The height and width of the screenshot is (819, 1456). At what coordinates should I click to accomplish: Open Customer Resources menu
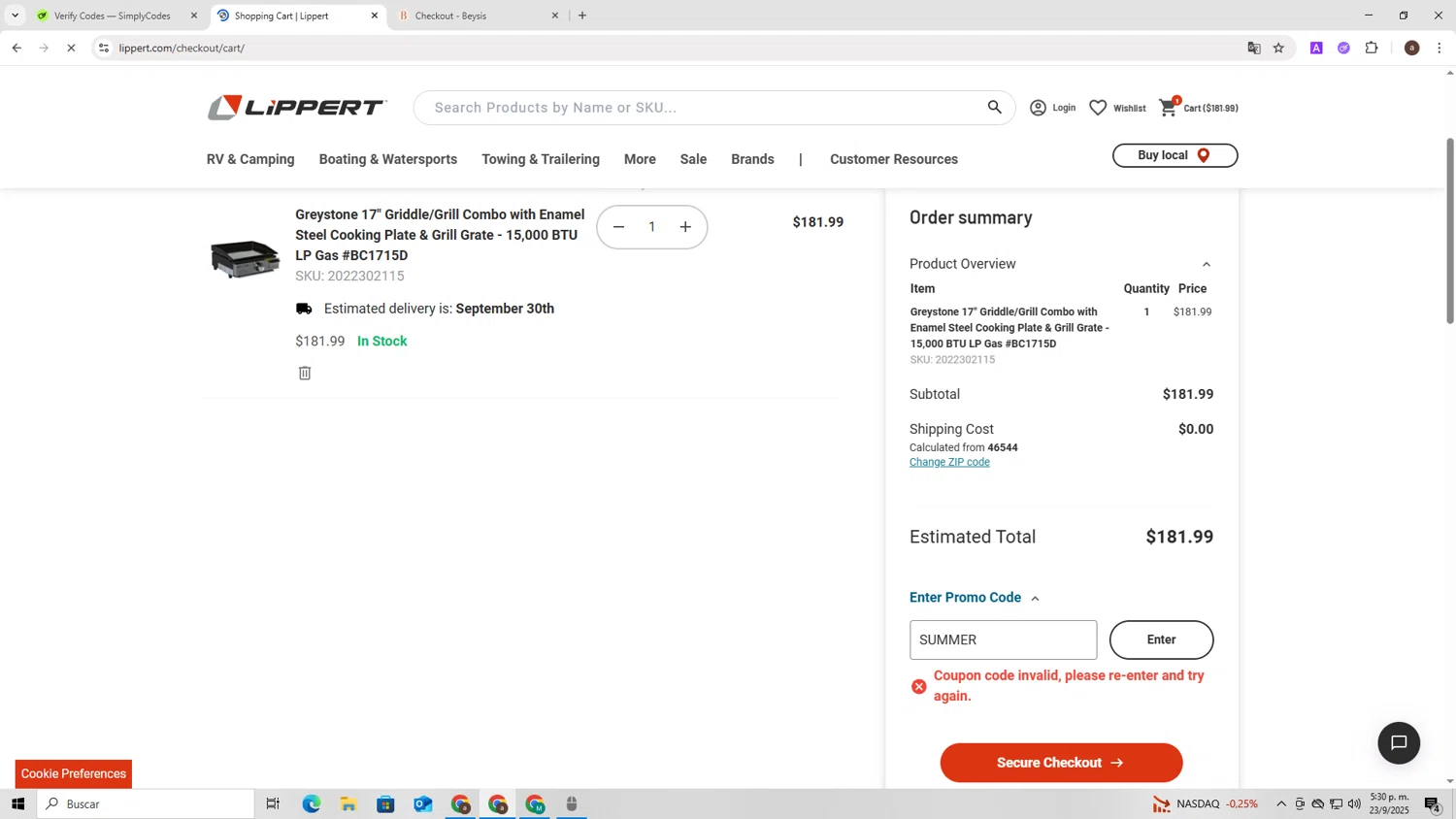point(894,159)
